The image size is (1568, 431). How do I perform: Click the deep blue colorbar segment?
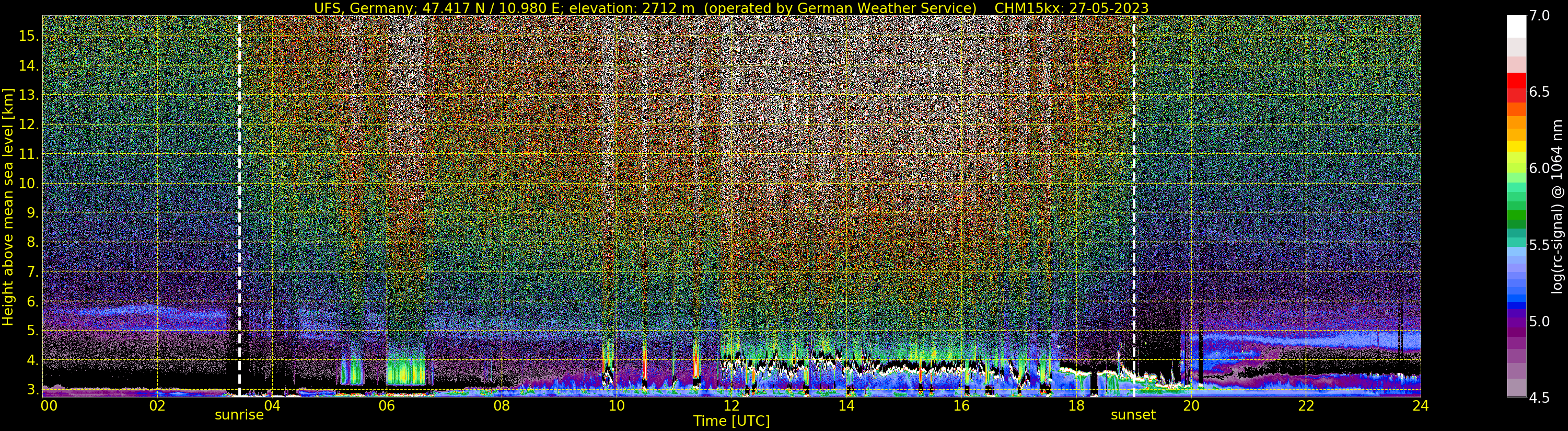(x=1516, y=306)
